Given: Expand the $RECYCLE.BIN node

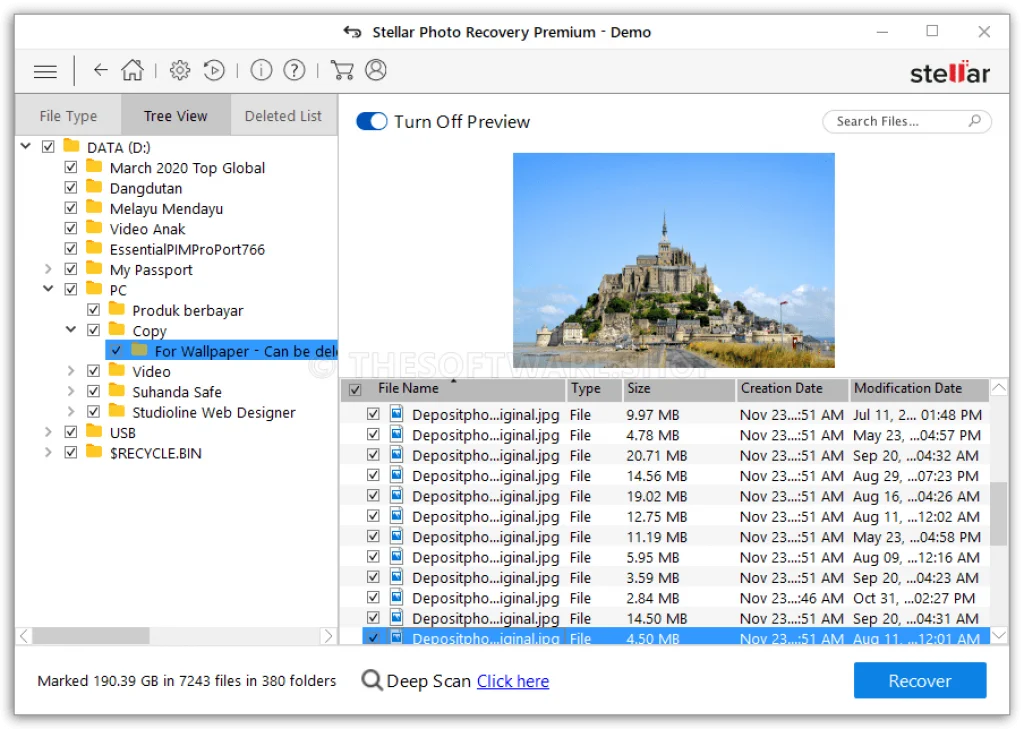Looking at the screenshot, I should 48,452.
